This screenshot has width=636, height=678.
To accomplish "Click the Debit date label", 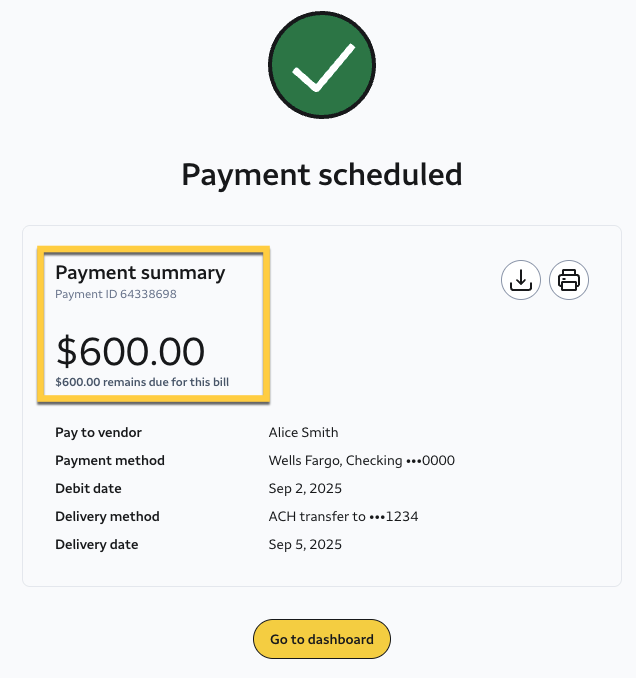I will 88,489.
